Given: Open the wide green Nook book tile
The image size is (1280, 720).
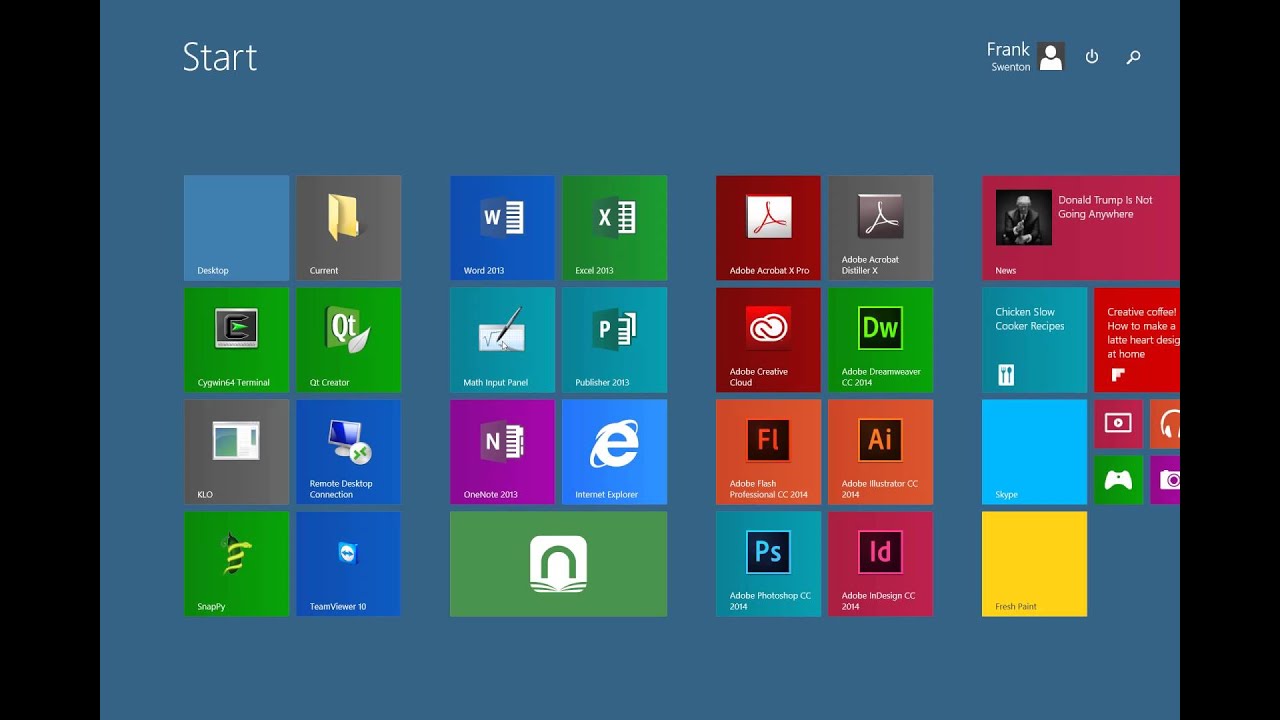Looking at the screenshot, I should point(558,564).
